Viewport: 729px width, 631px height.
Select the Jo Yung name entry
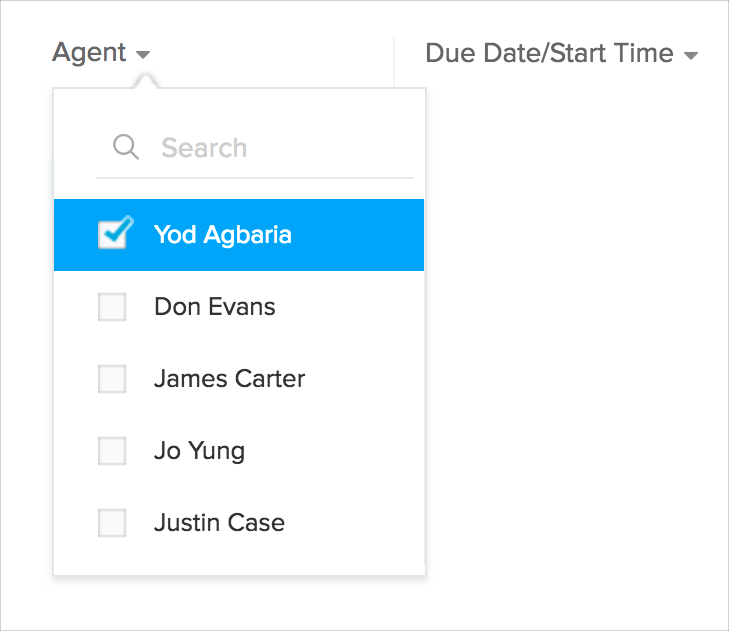coord(199,451)
